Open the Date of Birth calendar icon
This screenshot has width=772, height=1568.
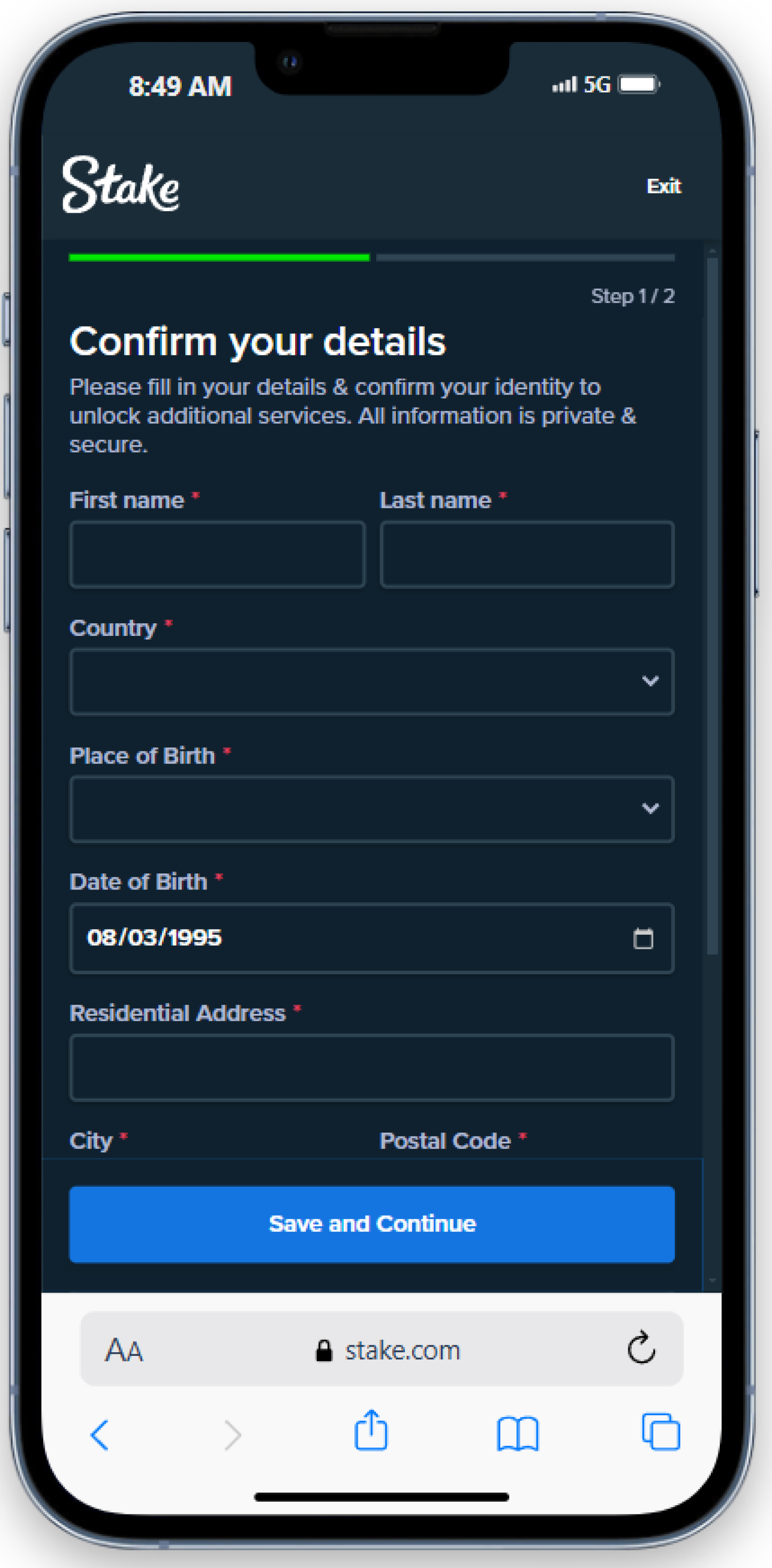(x=643, y=938)
